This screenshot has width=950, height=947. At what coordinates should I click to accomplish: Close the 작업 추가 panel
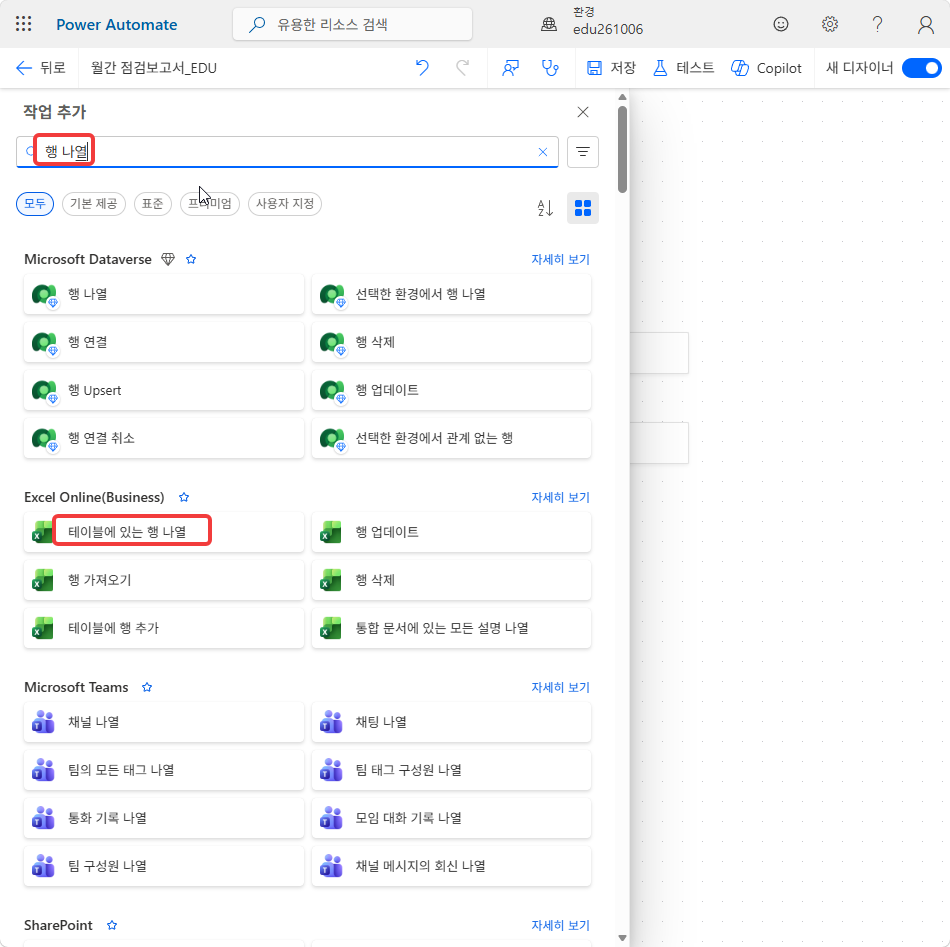tap(583, 112)
